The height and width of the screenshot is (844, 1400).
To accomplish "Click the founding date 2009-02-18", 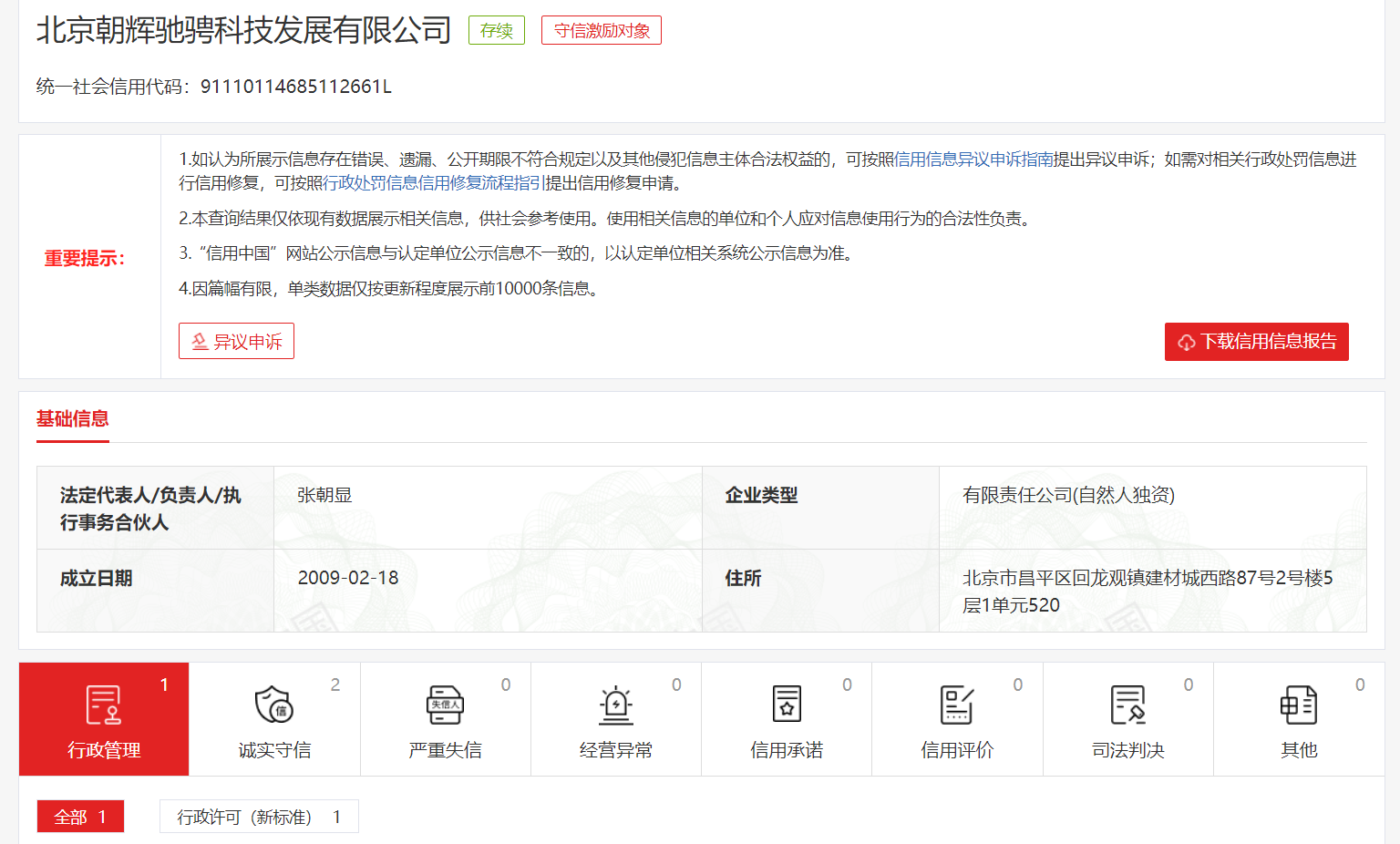I will point(348,578).
